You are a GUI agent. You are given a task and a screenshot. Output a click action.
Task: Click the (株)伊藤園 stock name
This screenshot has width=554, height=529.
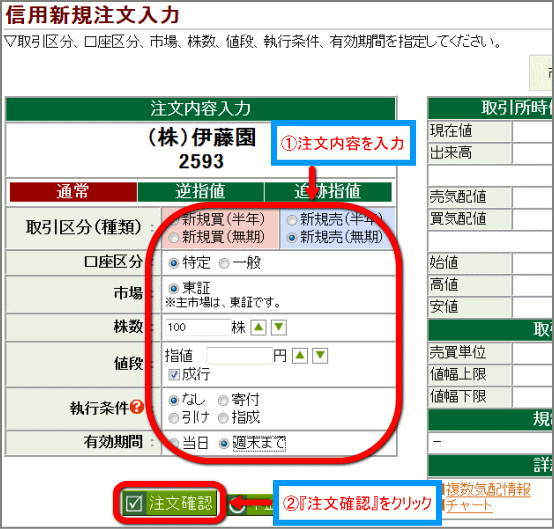[201, 137]
